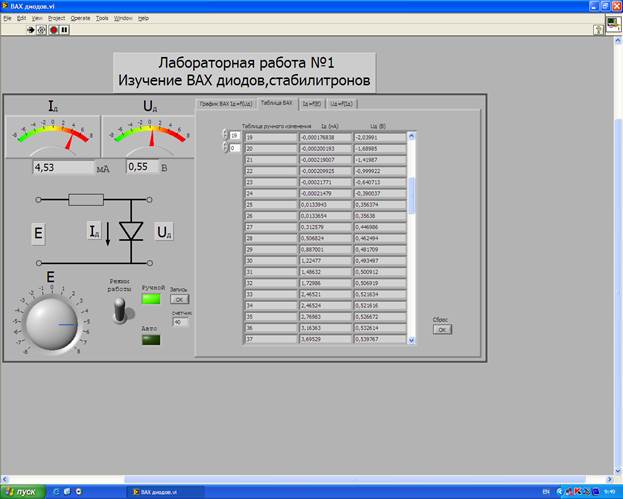Click the Iд current gauge meter

[x=52, y=136]
